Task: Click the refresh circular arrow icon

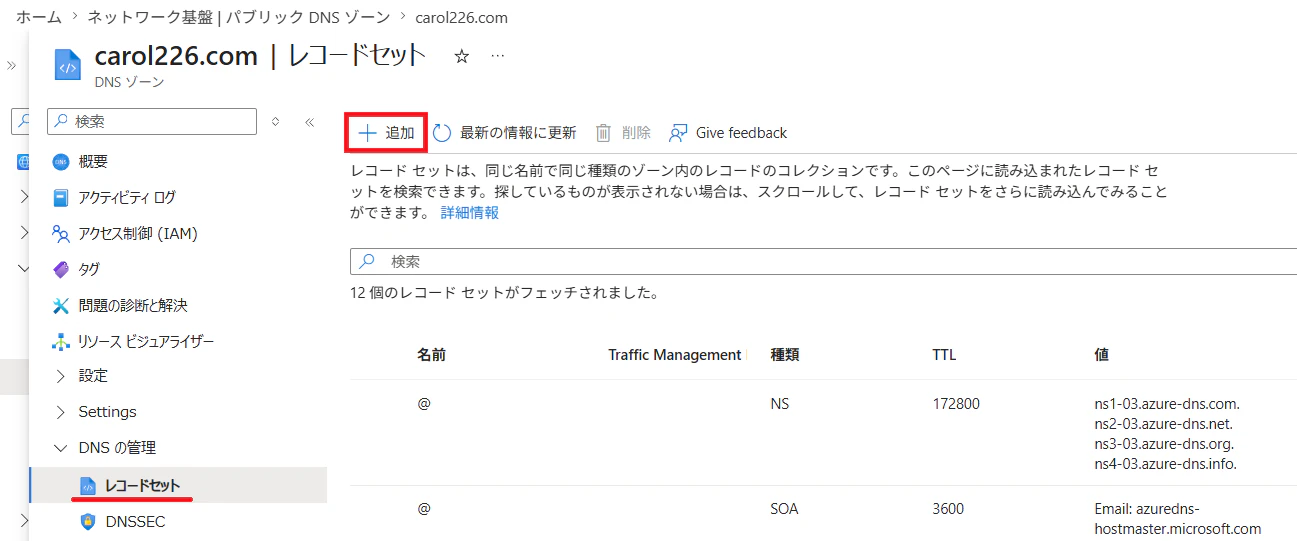Action: click(442, 133)
